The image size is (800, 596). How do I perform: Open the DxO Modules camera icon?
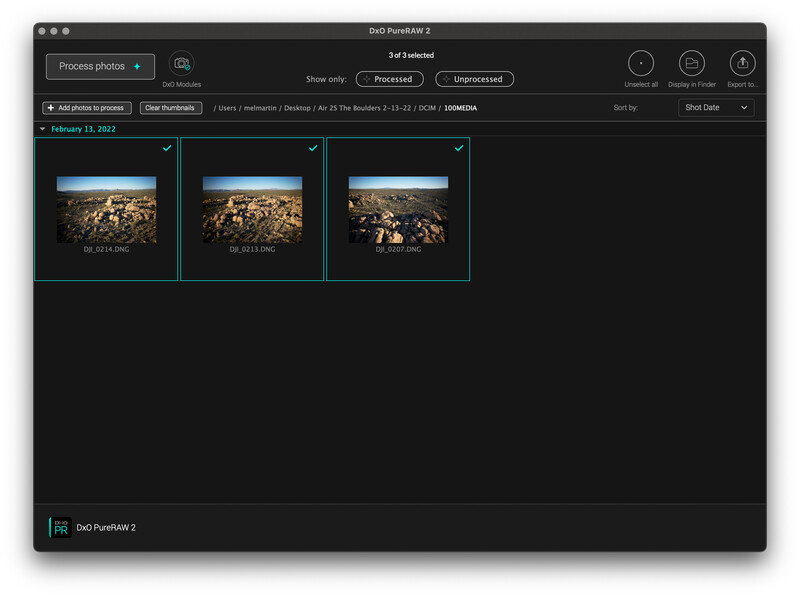[x=181, y=64]
